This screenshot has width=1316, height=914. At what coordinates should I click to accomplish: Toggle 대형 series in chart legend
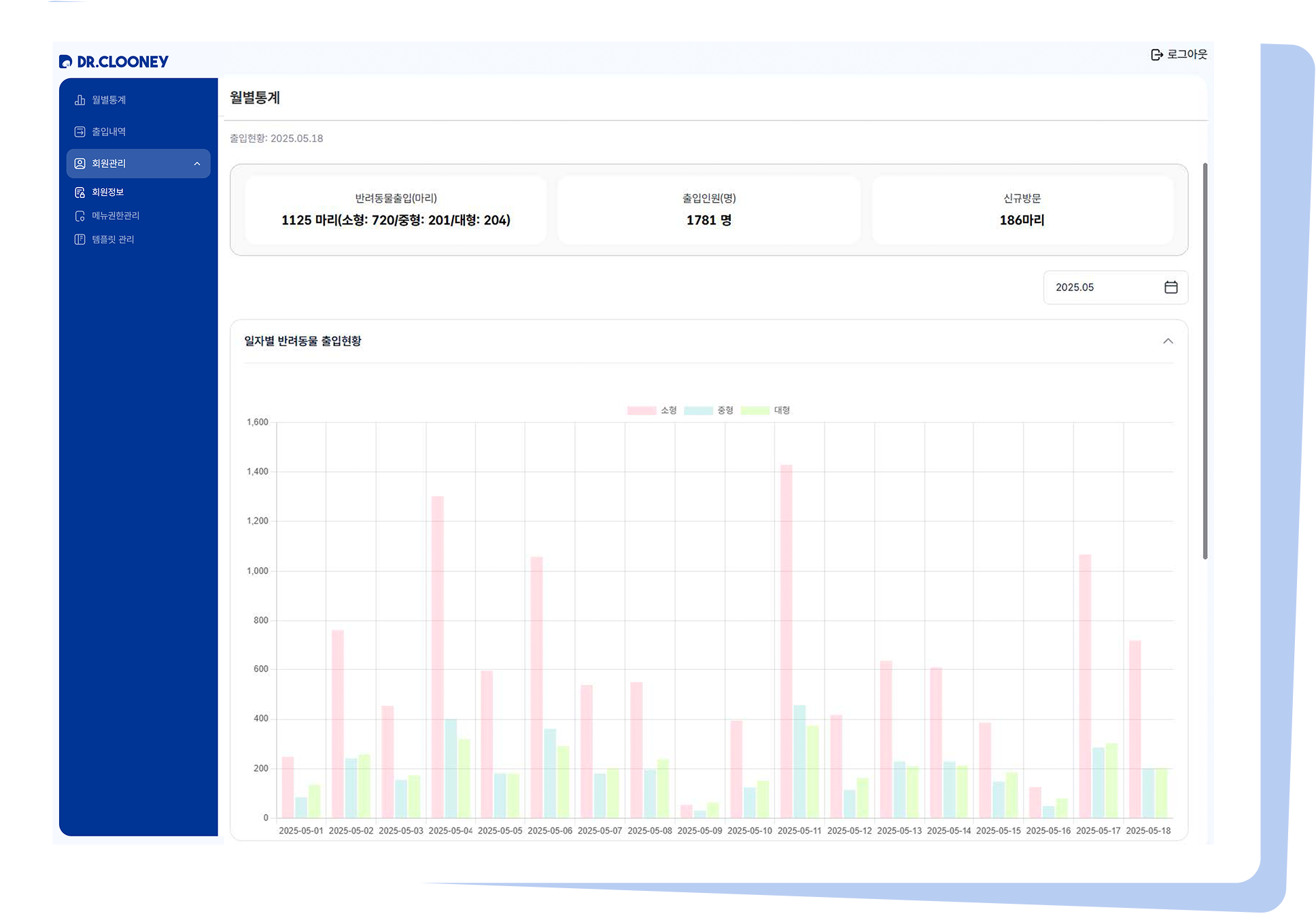(x=755, y=411)
